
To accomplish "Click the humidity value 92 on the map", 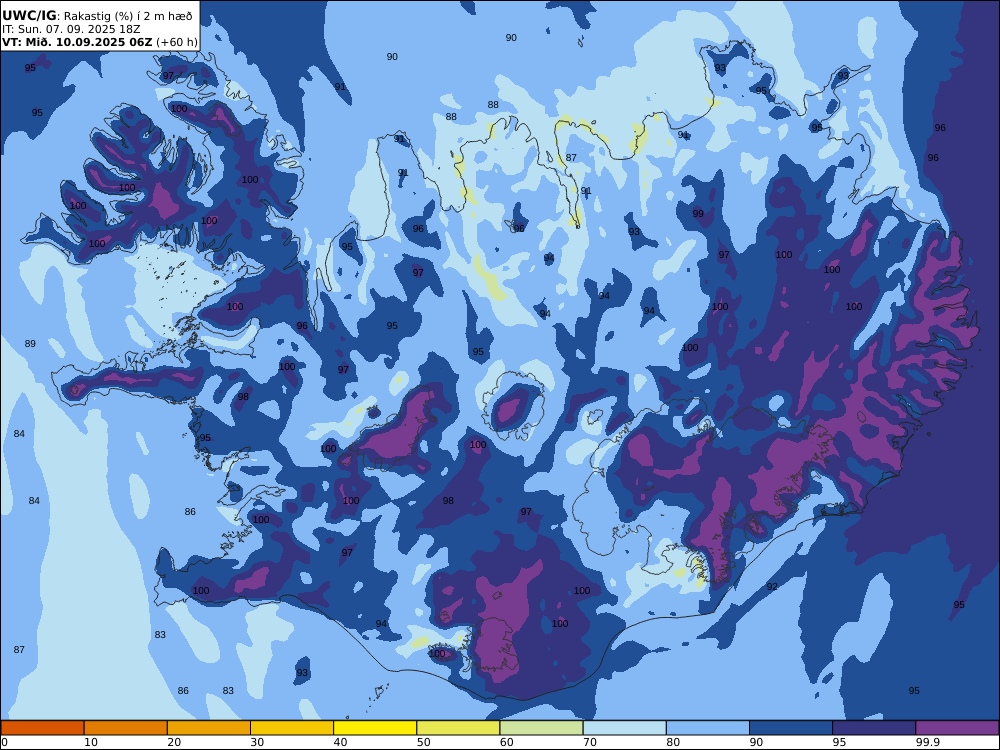I will pos(772,586).
